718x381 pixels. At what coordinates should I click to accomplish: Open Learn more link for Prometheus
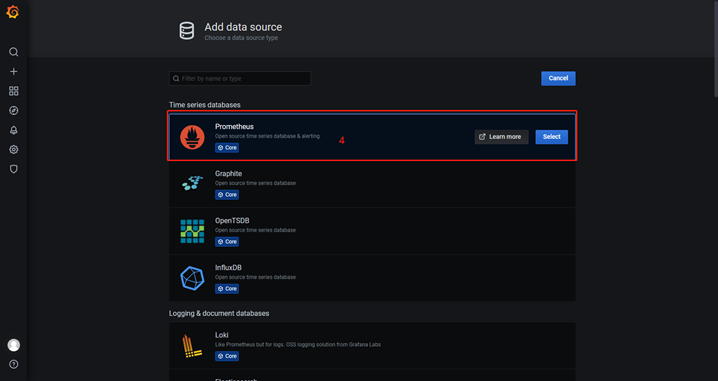click(501, 137)
